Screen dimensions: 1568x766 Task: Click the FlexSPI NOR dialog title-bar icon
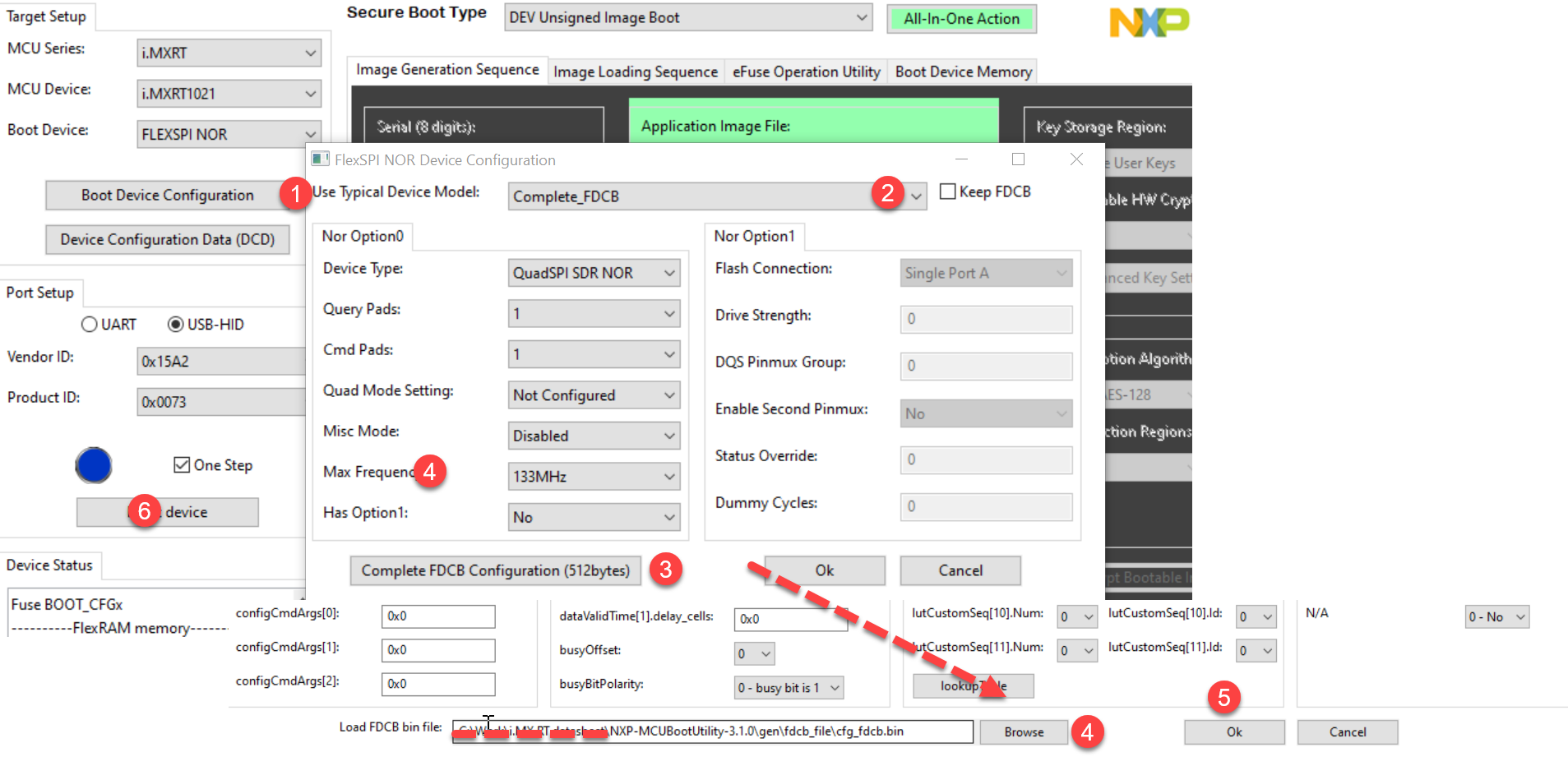point(321,159)
